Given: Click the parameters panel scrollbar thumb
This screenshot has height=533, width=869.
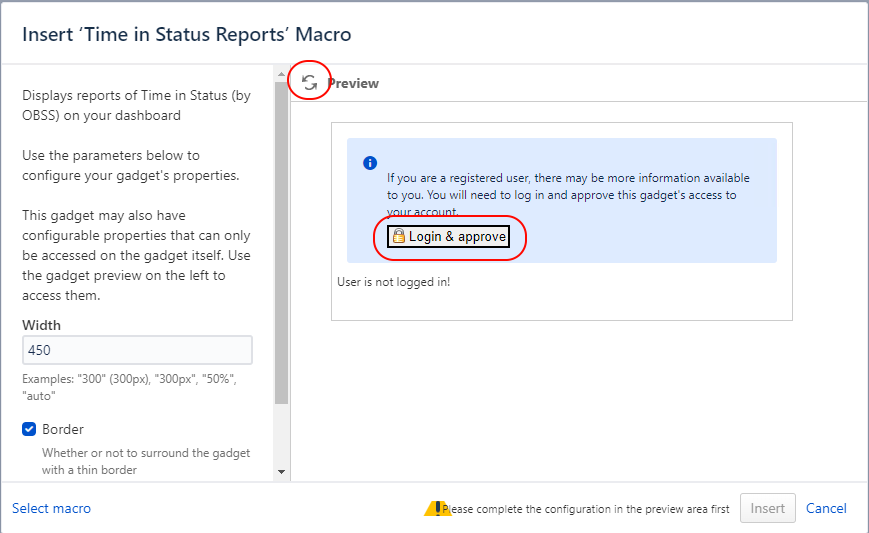Looking at the screenshot, I should coord(281,240).
